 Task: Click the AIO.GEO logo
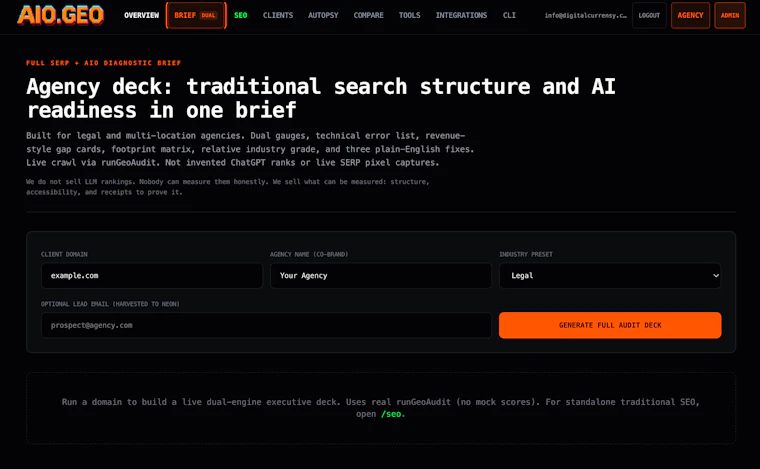click(61, 15)
